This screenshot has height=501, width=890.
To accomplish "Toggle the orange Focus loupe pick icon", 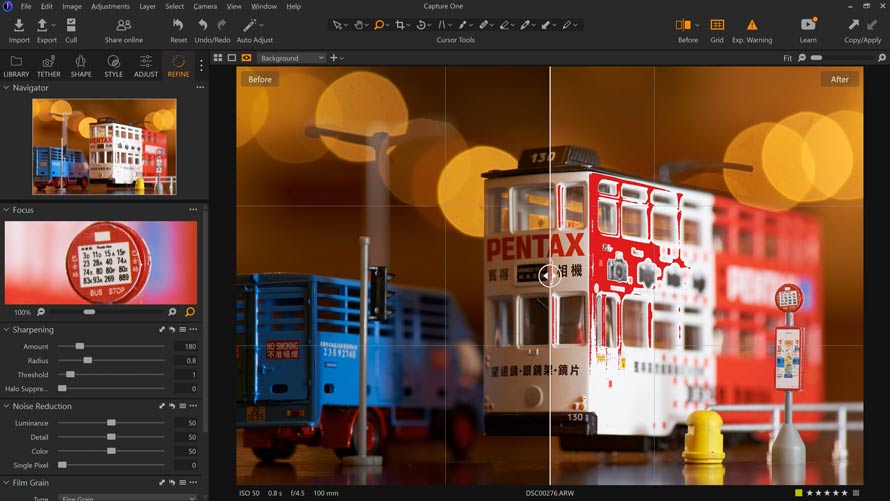I will pyautogui.click(x=190, y=311).
